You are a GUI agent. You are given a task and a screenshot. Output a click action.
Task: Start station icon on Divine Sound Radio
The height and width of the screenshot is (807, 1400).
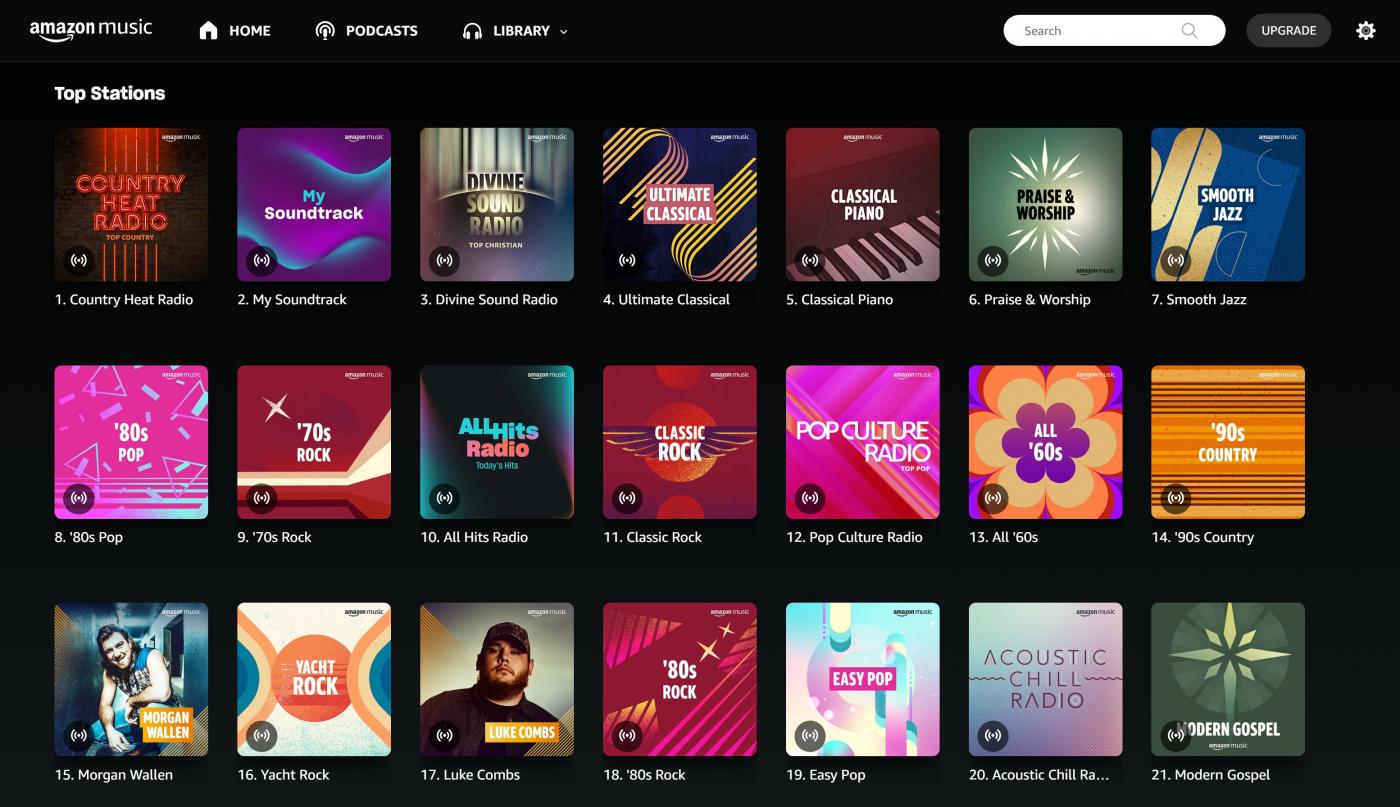(445, 260)
